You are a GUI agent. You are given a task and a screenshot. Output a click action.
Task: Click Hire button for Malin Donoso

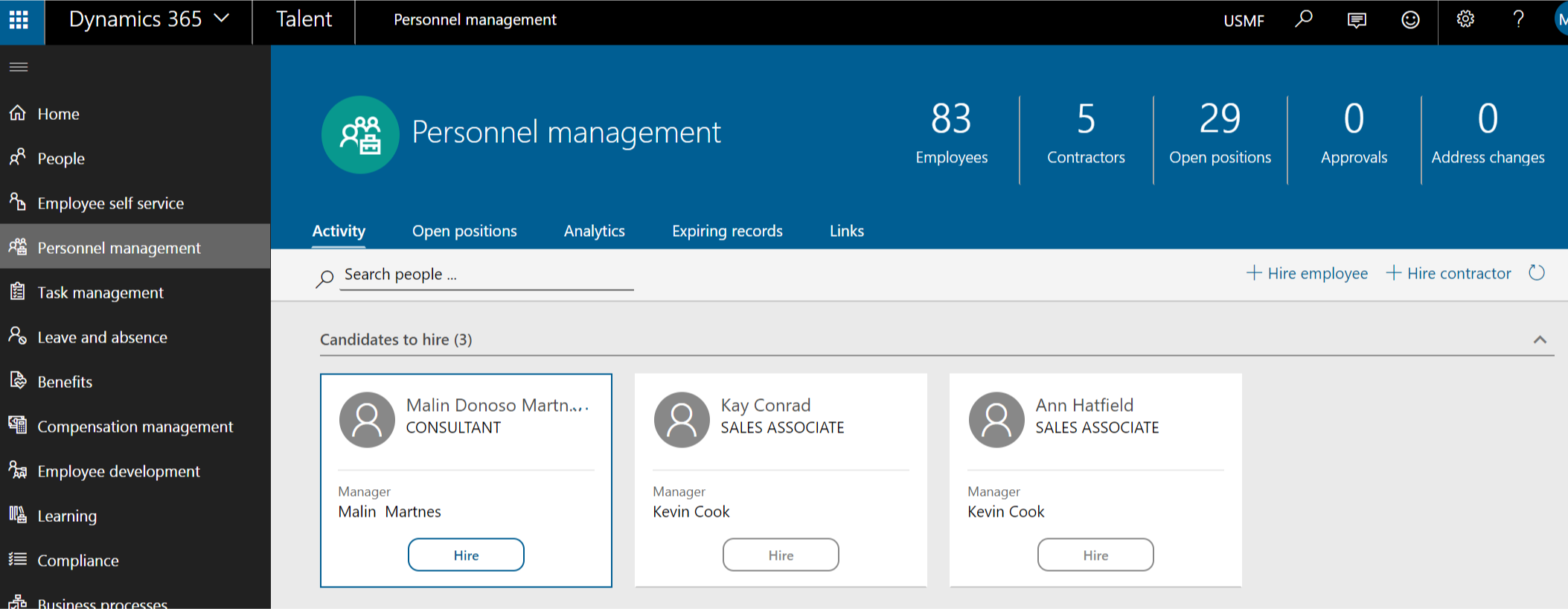466,555
